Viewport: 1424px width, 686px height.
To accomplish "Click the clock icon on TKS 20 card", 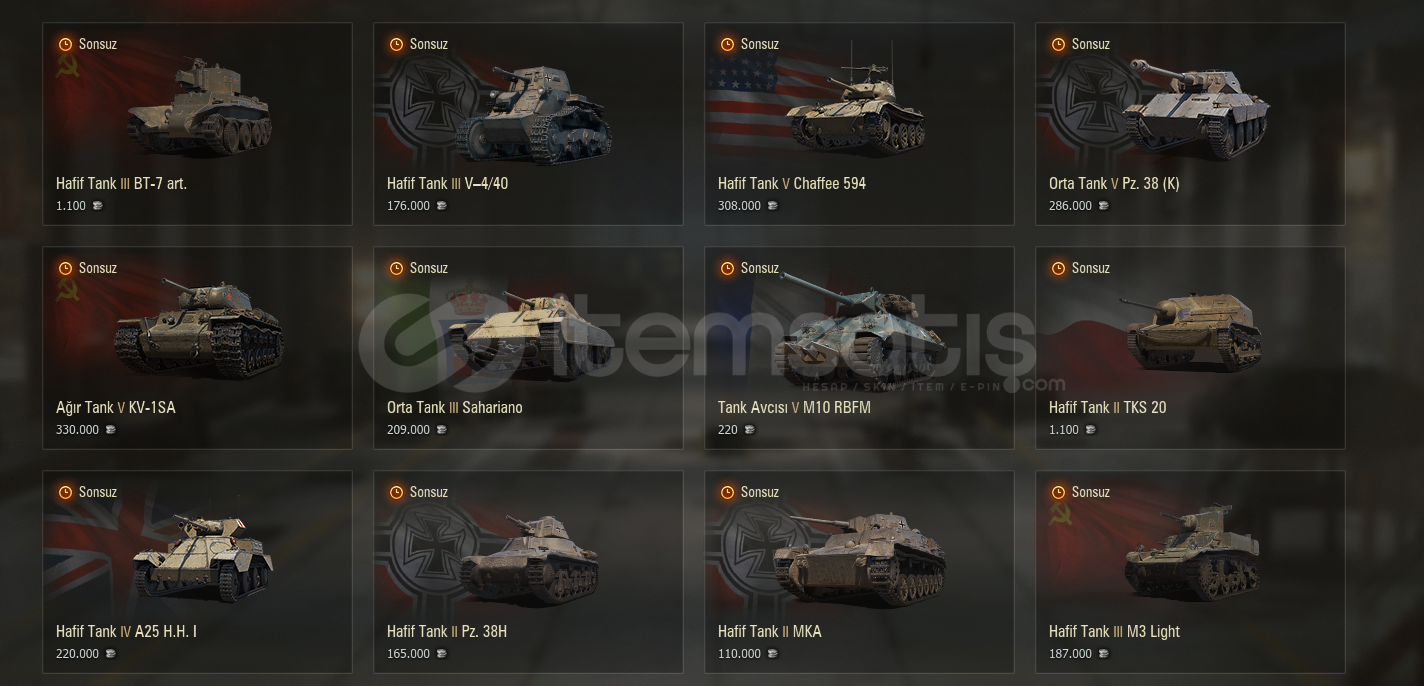I will coord(1059,268).
